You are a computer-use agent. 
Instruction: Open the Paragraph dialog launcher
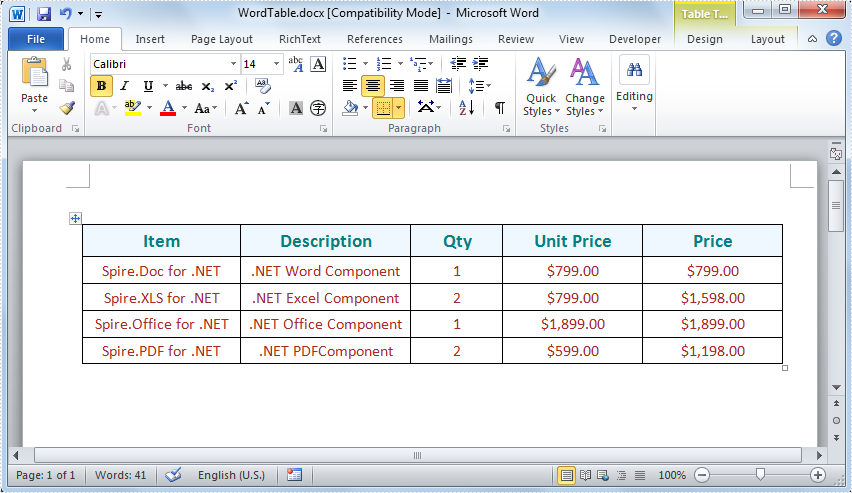[x=506, y=129]
